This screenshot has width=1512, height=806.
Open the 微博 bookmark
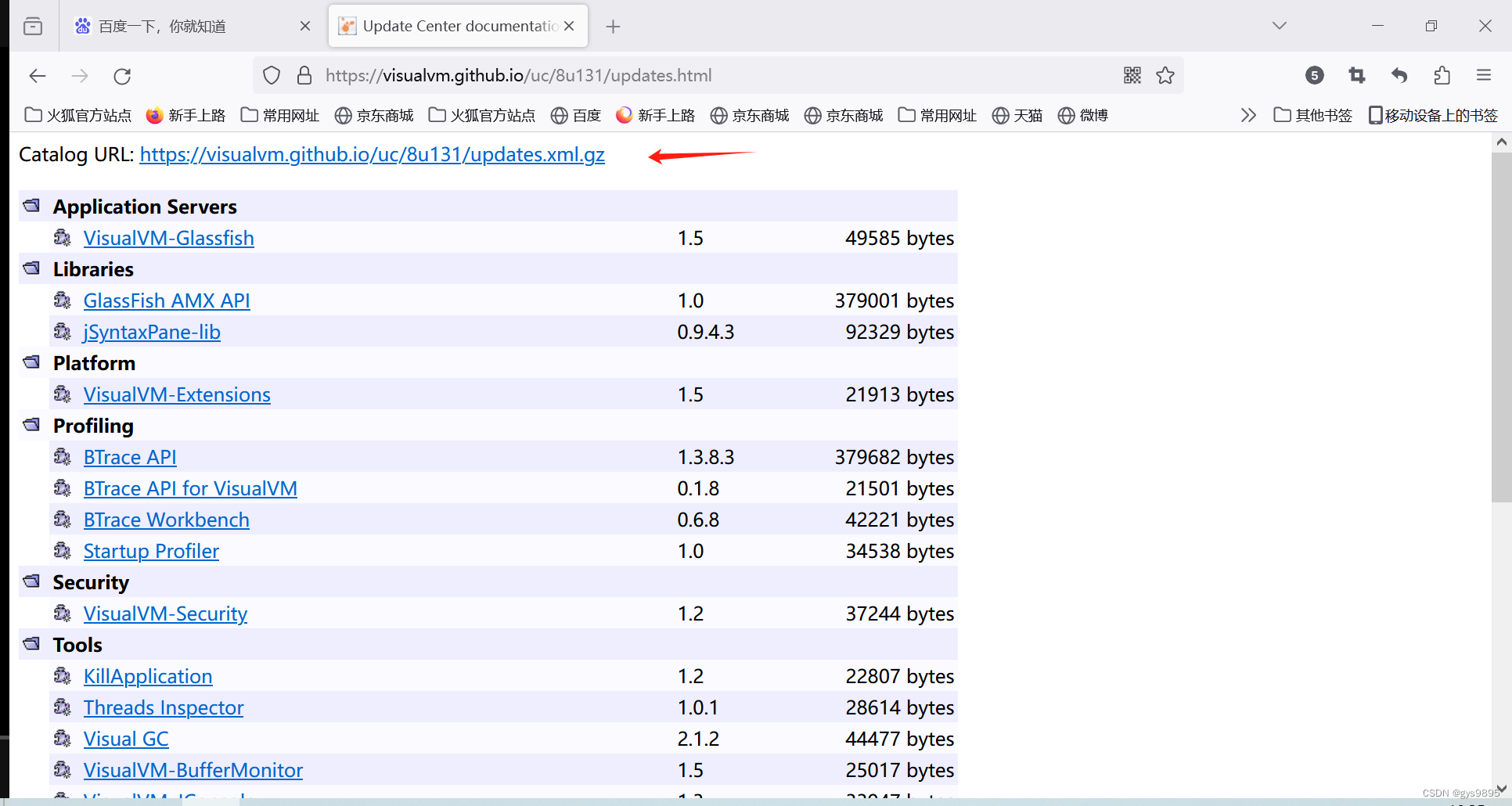(x=1083, y=115)
